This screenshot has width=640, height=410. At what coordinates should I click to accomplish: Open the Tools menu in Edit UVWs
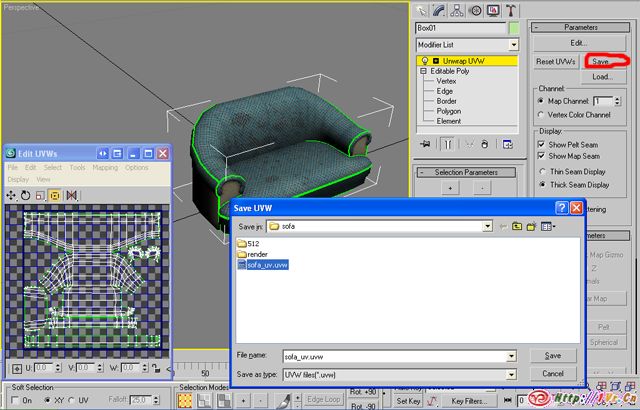(77, 168)
